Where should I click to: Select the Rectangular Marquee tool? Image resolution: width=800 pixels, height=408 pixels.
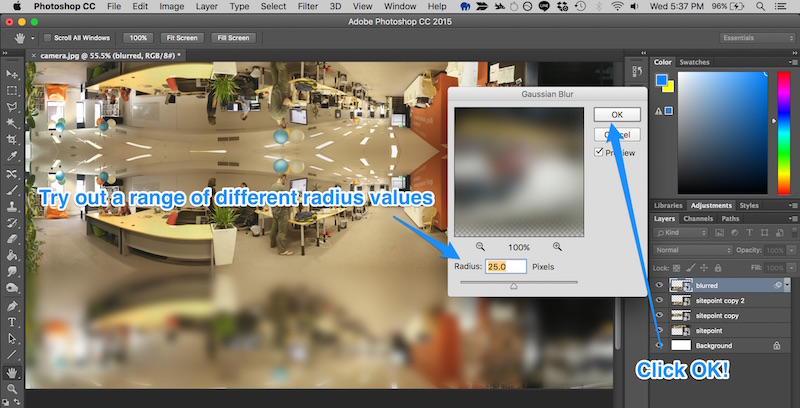tap(12, 91)
